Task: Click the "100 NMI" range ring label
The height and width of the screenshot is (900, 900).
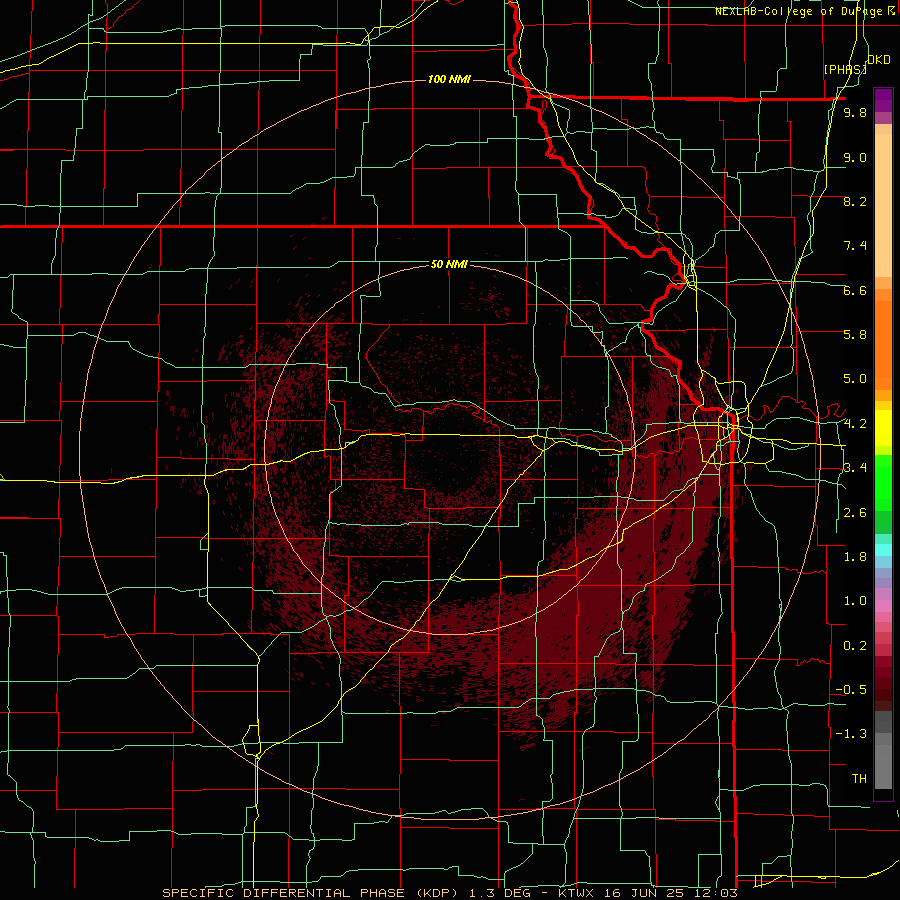Action: tap(449, 79)
